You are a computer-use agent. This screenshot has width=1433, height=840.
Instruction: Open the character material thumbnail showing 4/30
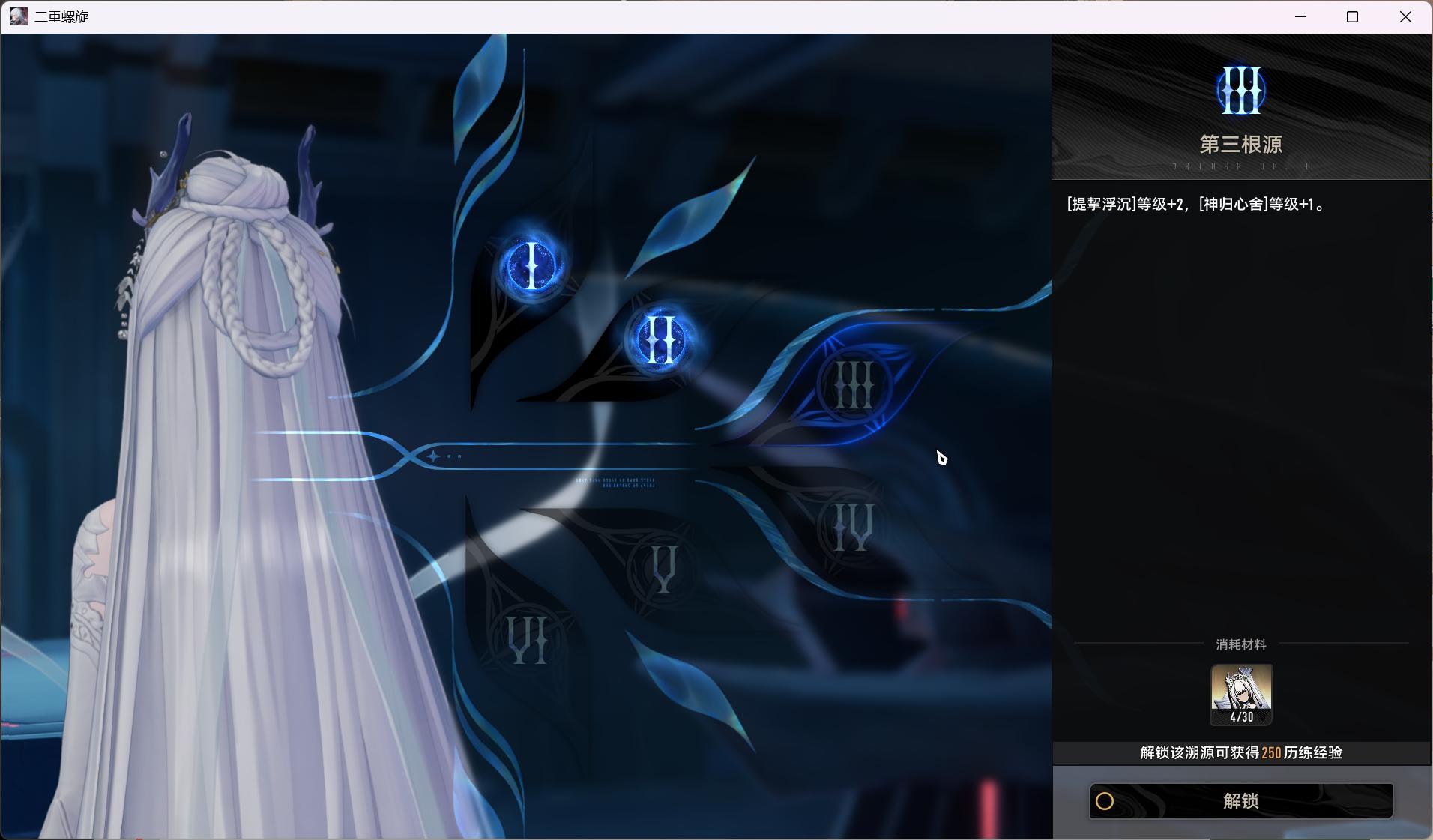[1241, 695]
